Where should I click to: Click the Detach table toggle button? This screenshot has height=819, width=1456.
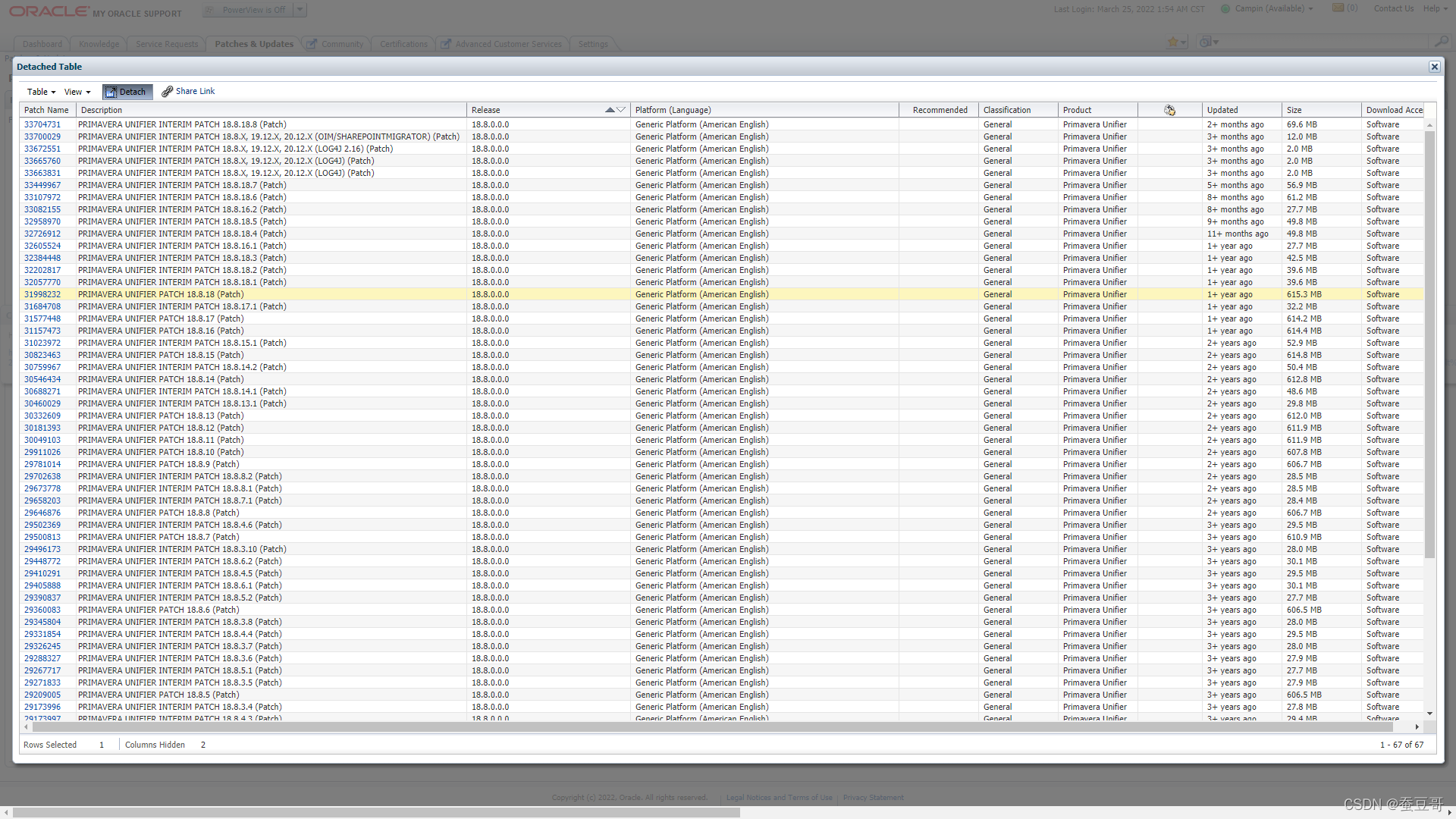pyautogui.click(x=127, y=92)
